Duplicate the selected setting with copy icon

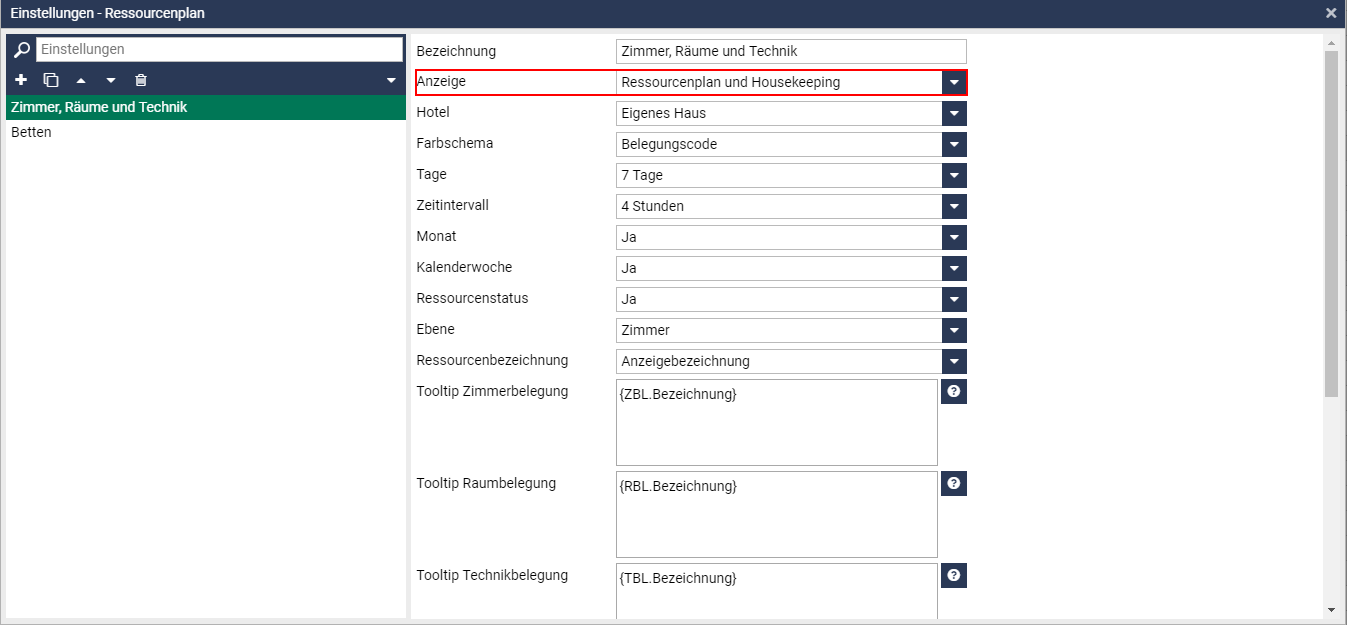[51, 80]
